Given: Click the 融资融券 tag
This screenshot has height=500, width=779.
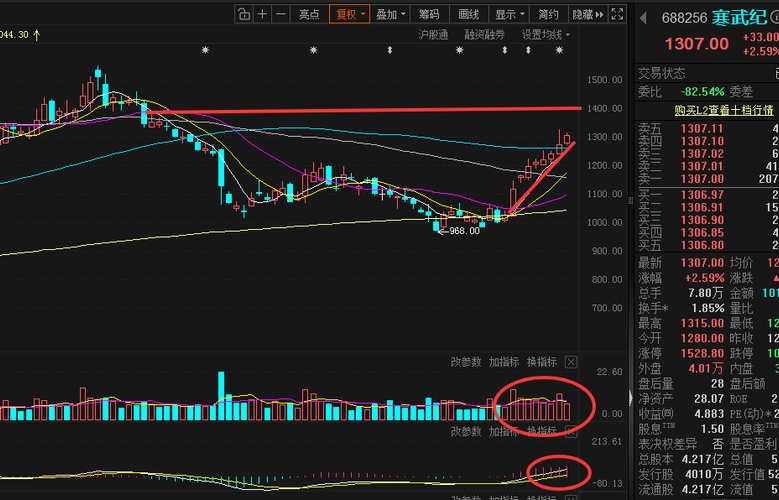Looking at the screenshot, I should coord(484,35).
